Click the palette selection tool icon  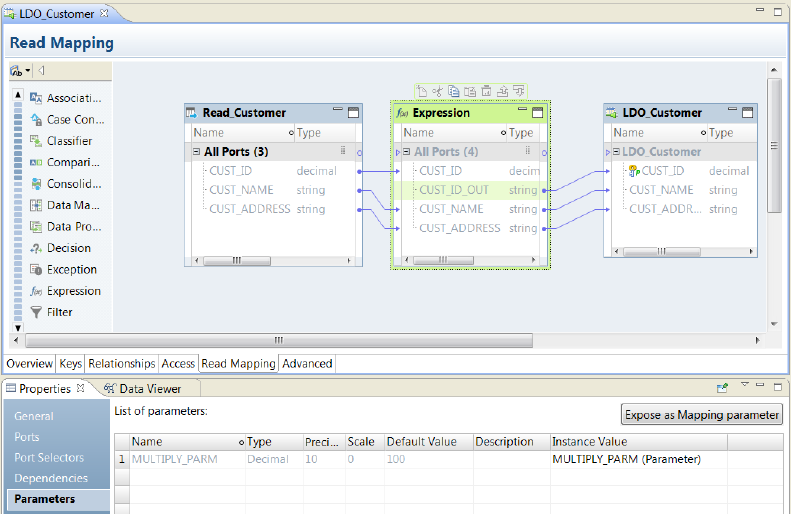(16, 71)
